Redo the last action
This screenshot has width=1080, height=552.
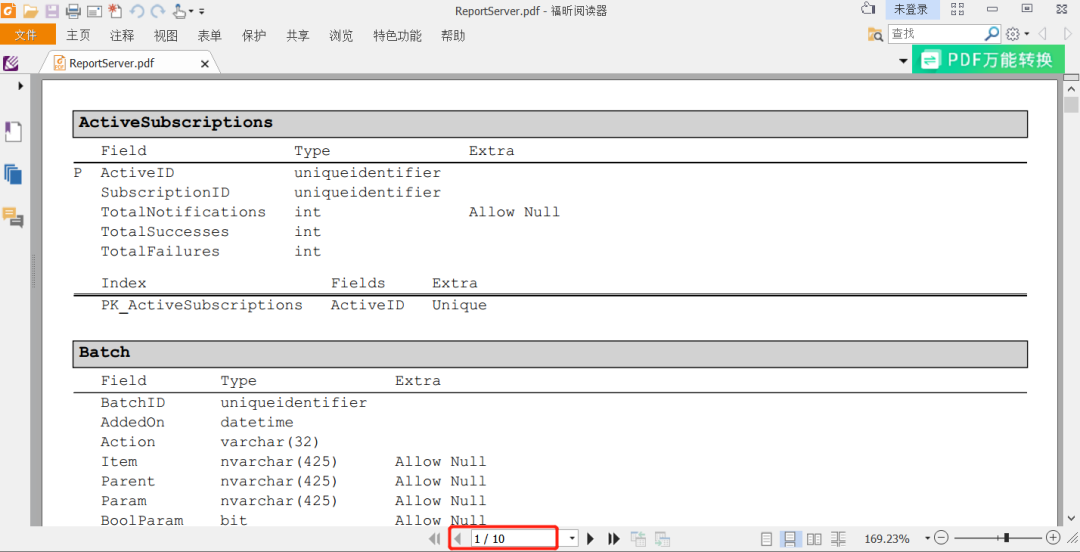click(158, 11)
